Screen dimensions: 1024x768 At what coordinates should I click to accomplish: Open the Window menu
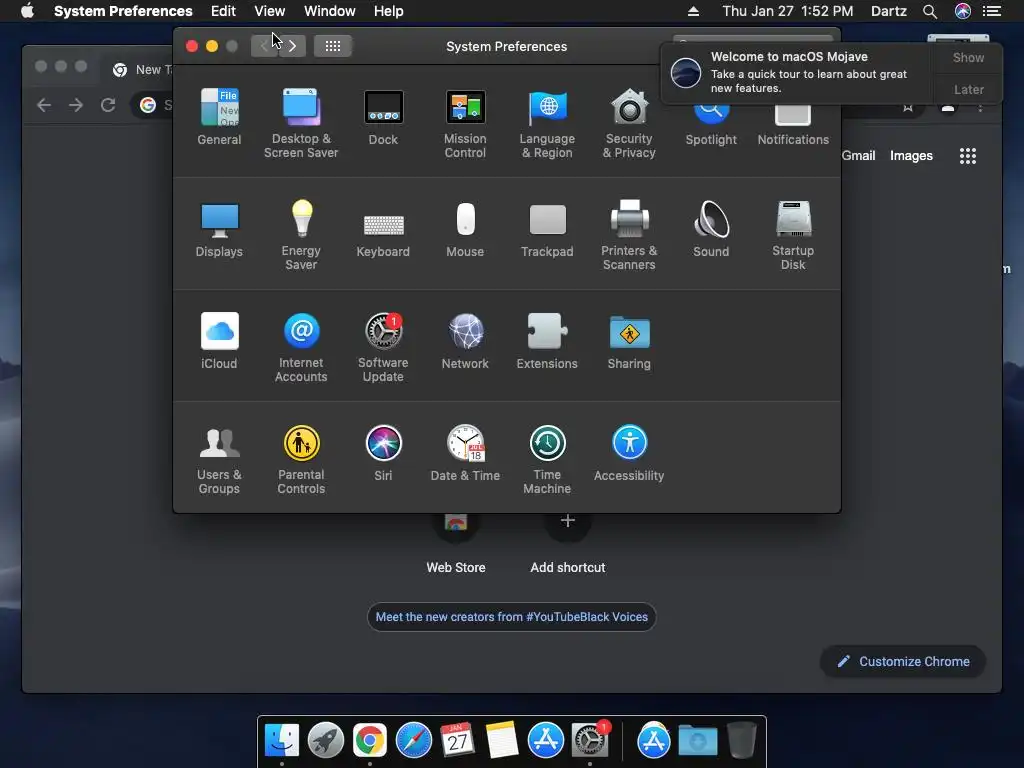[330, 11]
